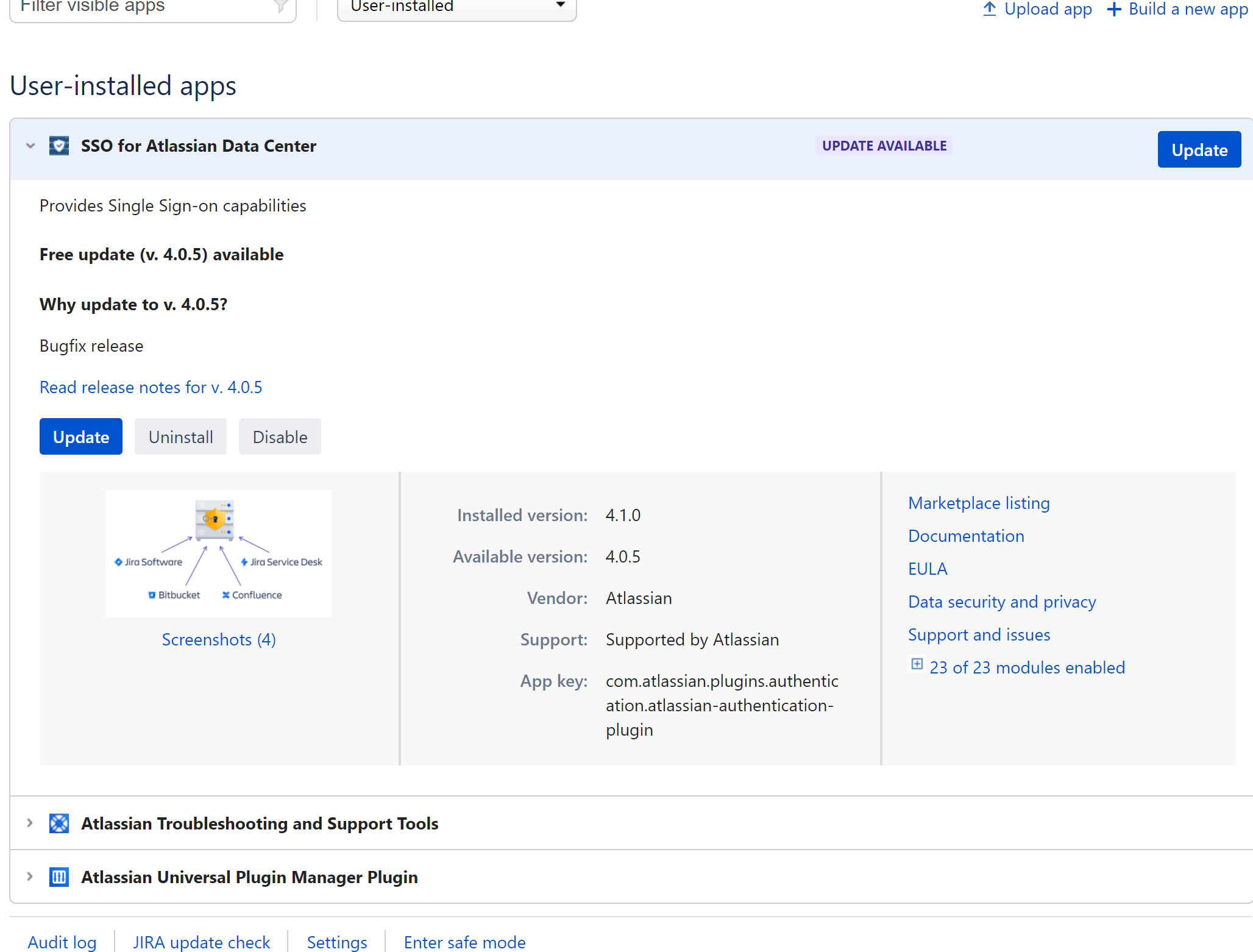Open the Audit log link
1253x952 pixels.
click(x=62, y=942)
